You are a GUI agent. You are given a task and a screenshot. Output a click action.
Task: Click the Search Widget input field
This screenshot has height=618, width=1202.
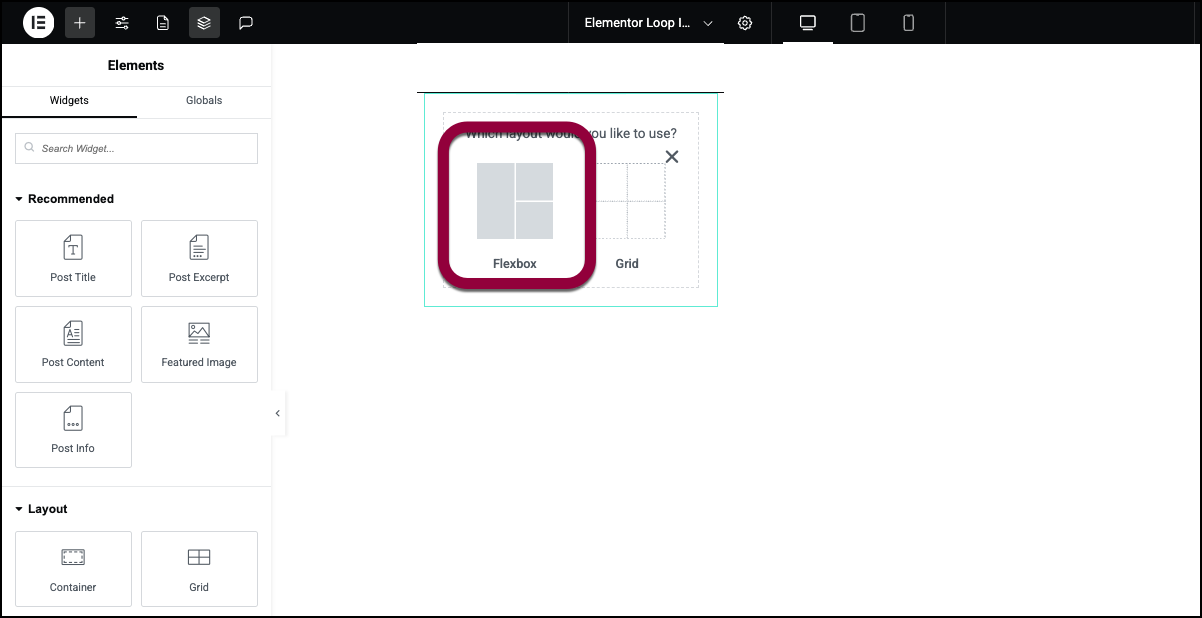pos(137,149)
